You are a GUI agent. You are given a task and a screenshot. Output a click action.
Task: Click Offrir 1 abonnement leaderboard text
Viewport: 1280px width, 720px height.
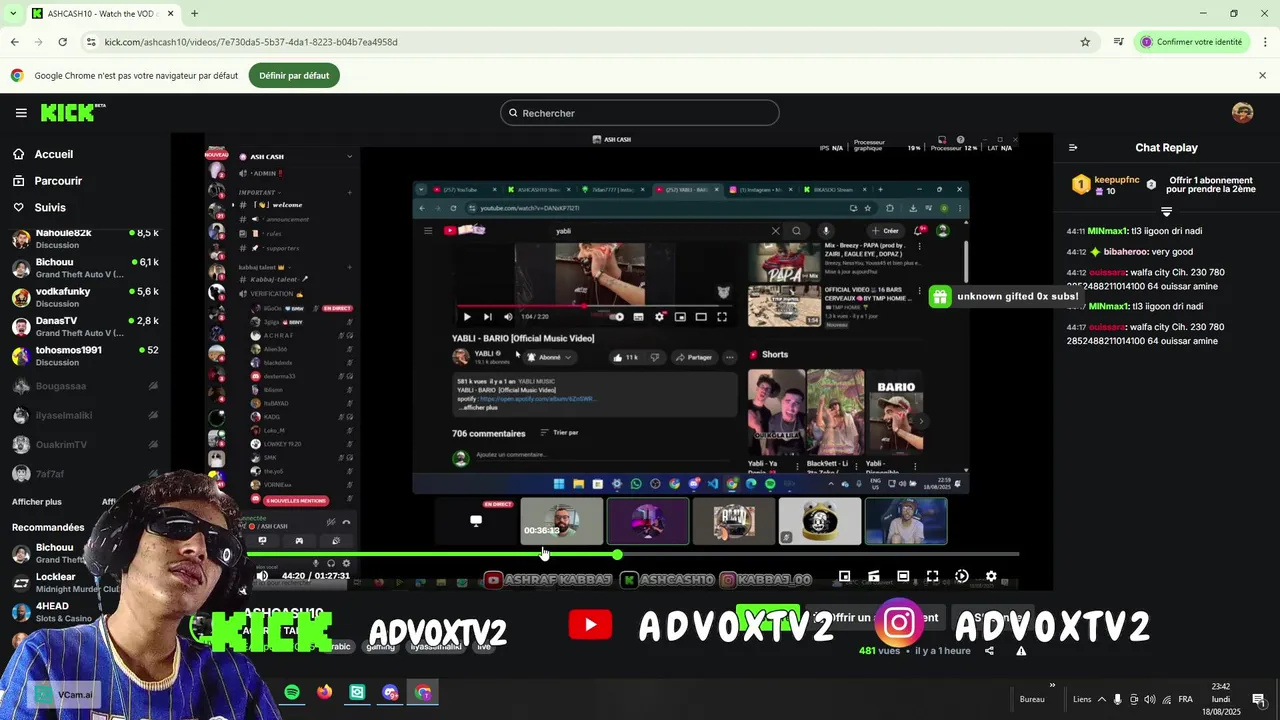coord(1211,185)
